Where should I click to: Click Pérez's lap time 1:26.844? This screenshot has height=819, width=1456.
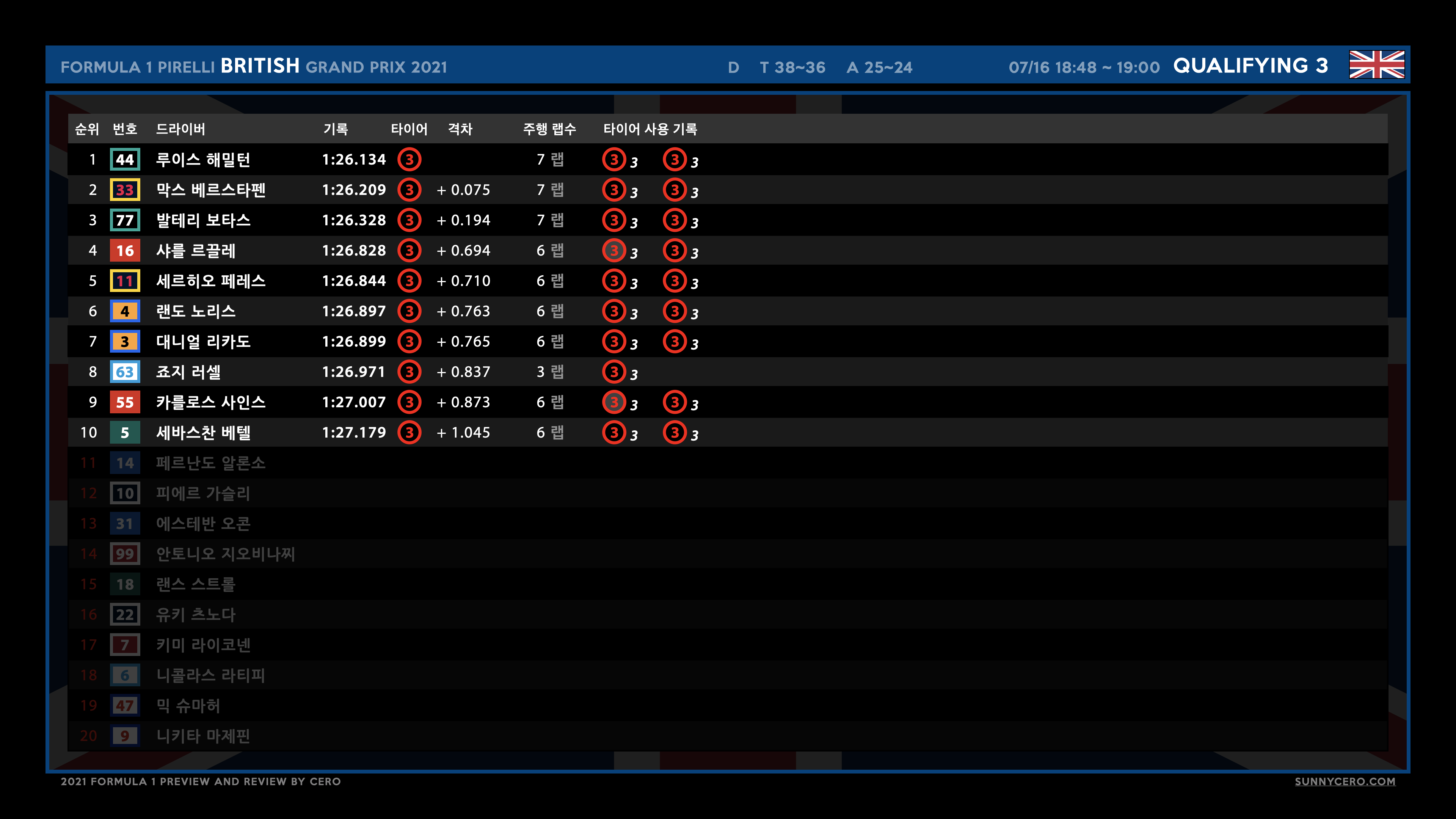(x=354, y=281)
